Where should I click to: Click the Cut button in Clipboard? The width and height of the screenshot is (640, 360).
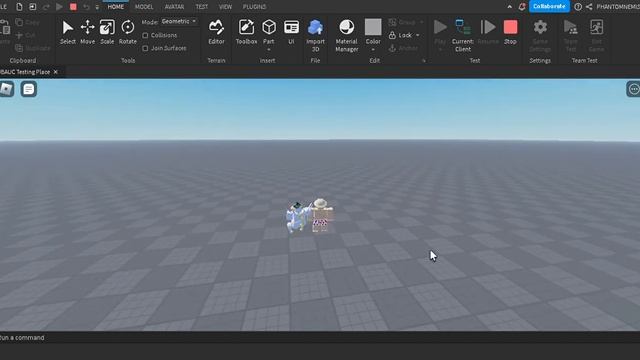tap(25, 36)
